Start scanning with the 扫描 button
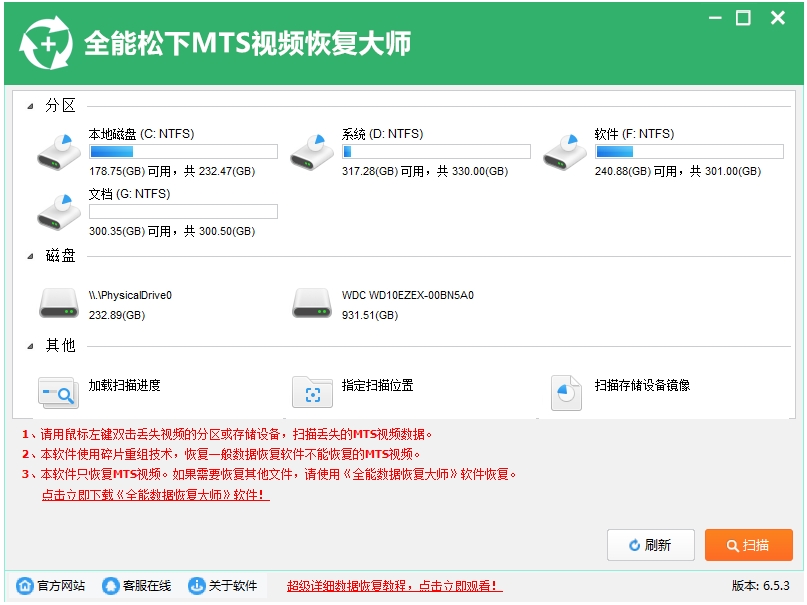The width and height of the screenshot is (807, 605). [748, 545]
